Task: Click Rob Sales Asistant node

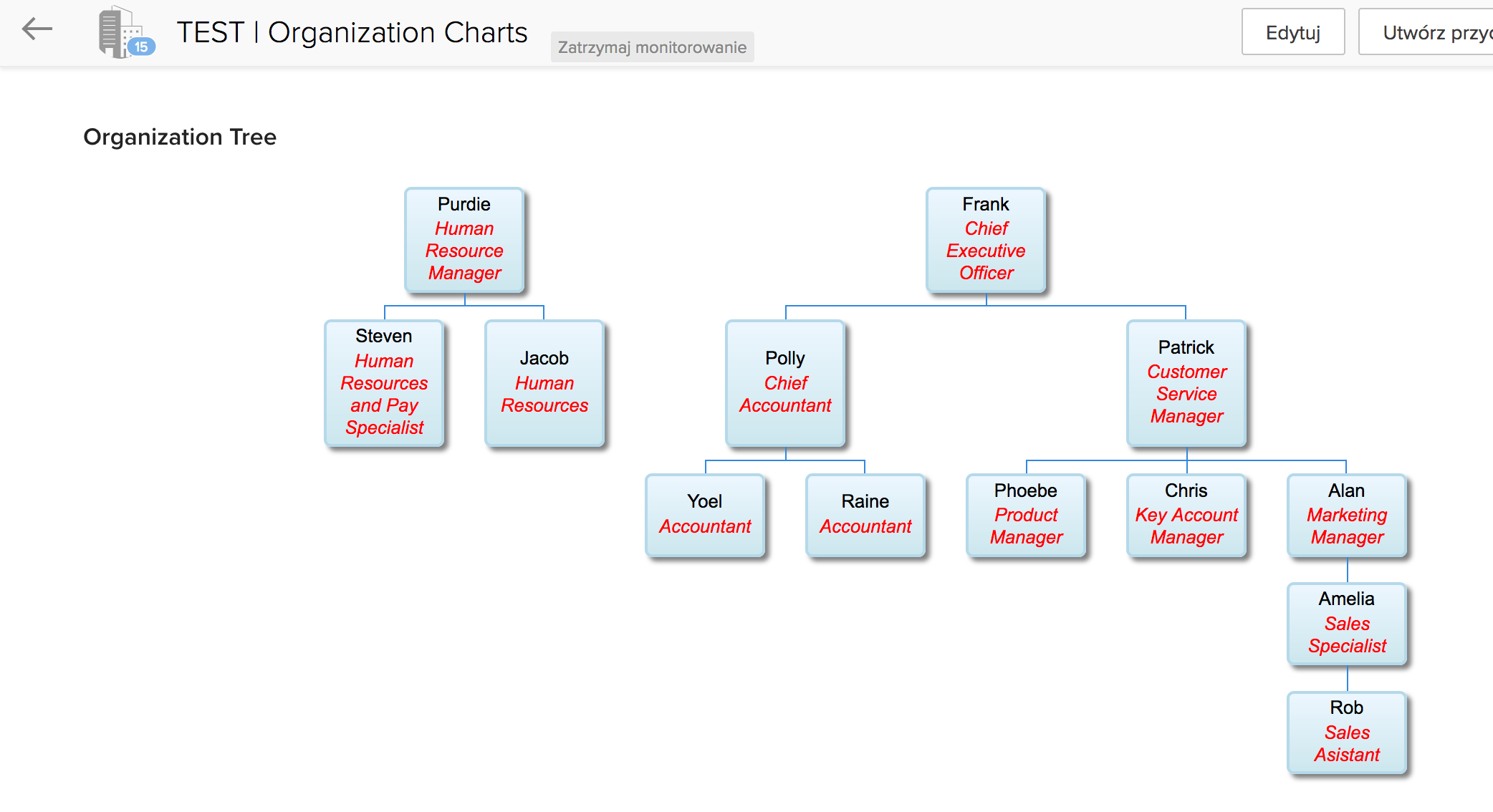Action: pyautogui.click(x=1347, y=732)
